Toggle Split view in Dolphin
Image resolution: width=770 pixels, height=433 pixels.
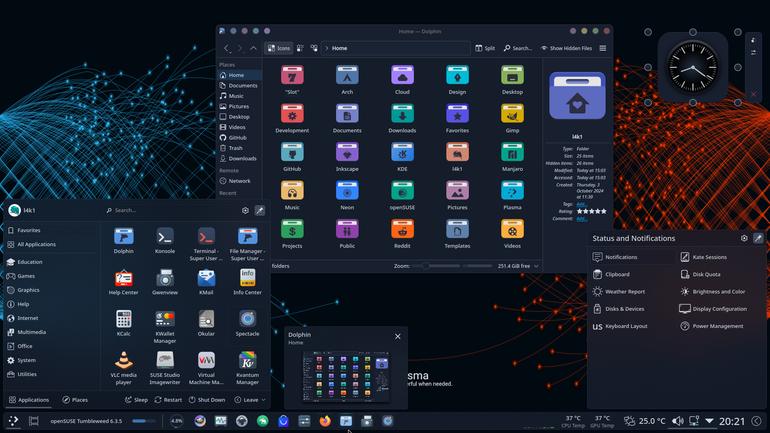[x=485, y=48]
